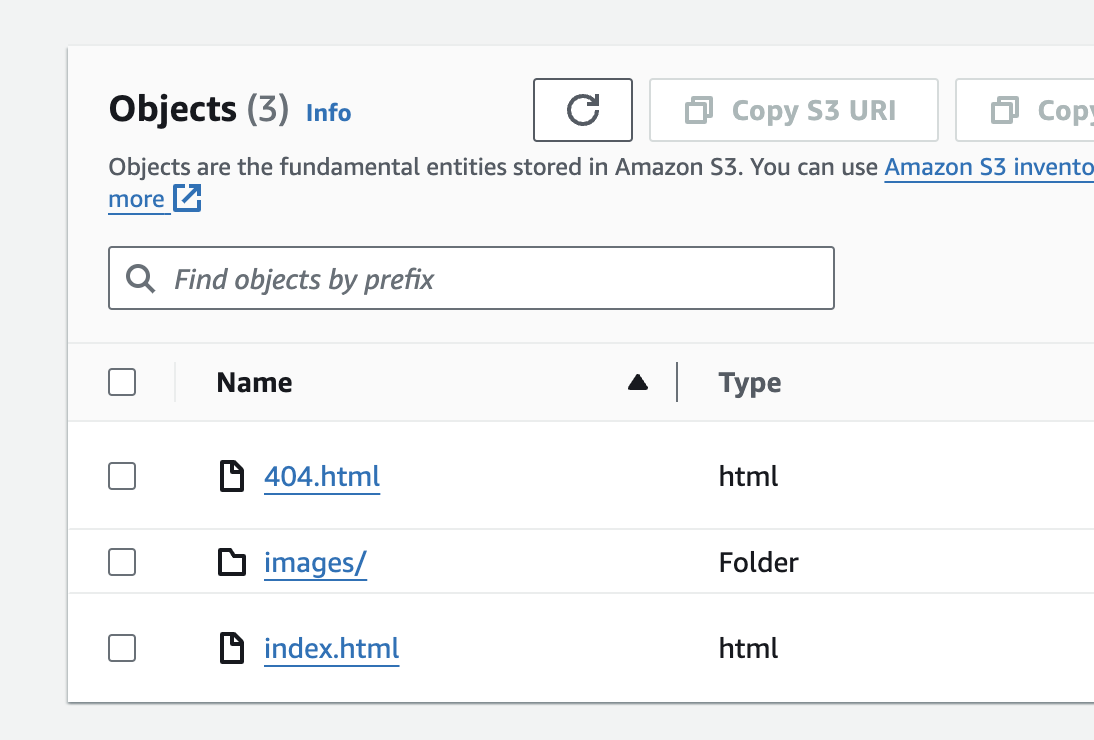Click the file icon beside 404.html
1094x740 pixels.
[232, 477]
